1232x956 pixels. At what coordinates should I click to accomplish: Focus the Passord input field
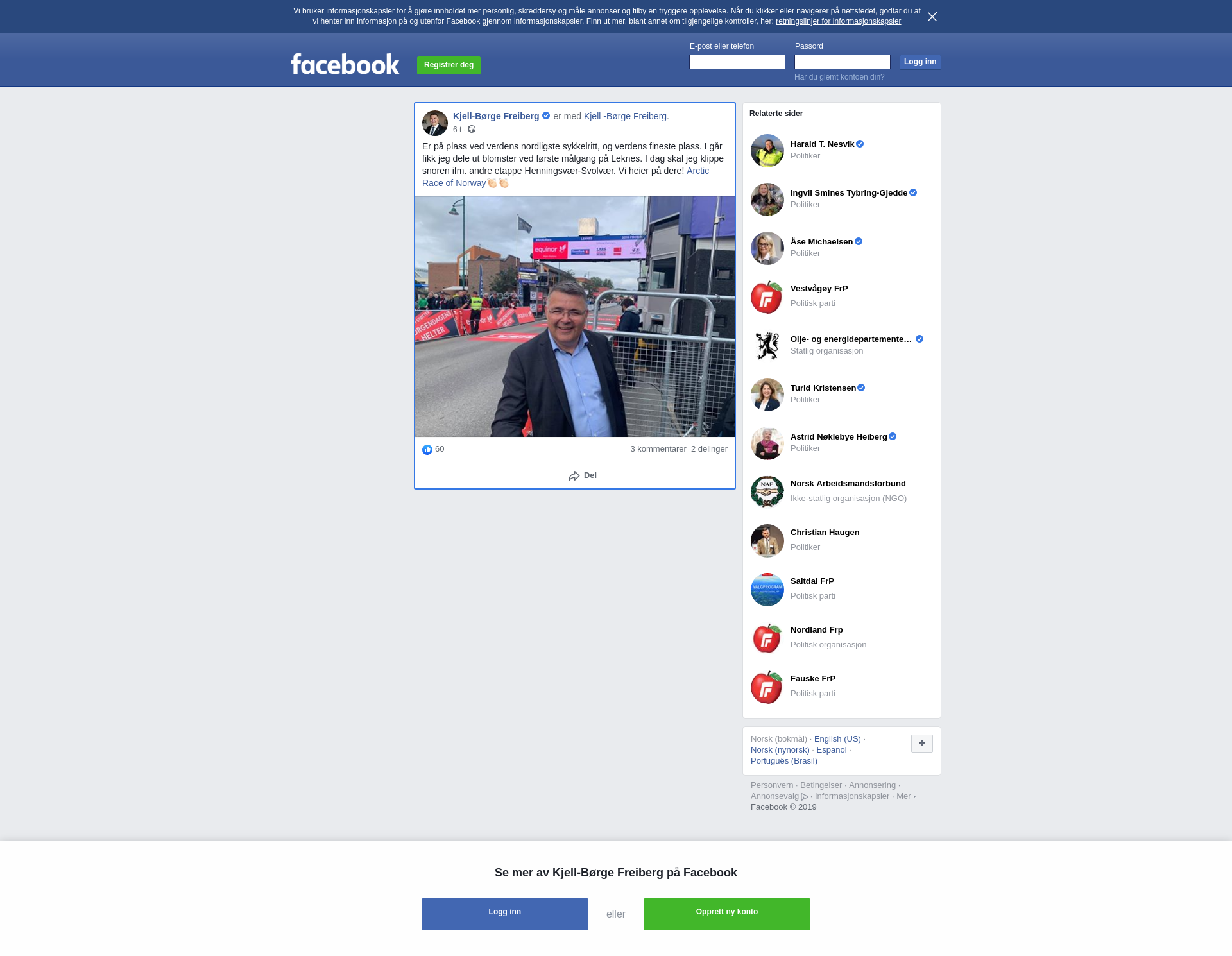[x=843, y=62]
